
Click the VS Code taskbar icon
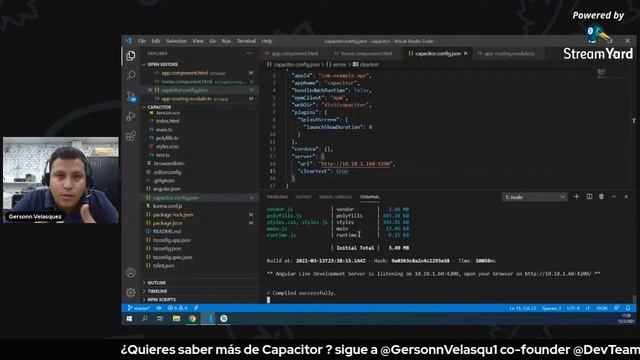[208, 319]
